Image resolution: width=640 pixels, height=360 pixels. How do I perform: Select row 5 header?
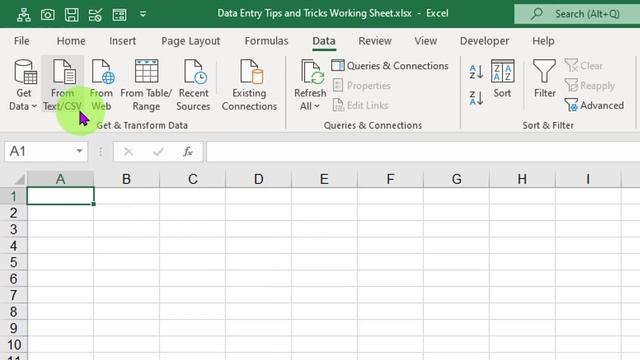(13, 262)
